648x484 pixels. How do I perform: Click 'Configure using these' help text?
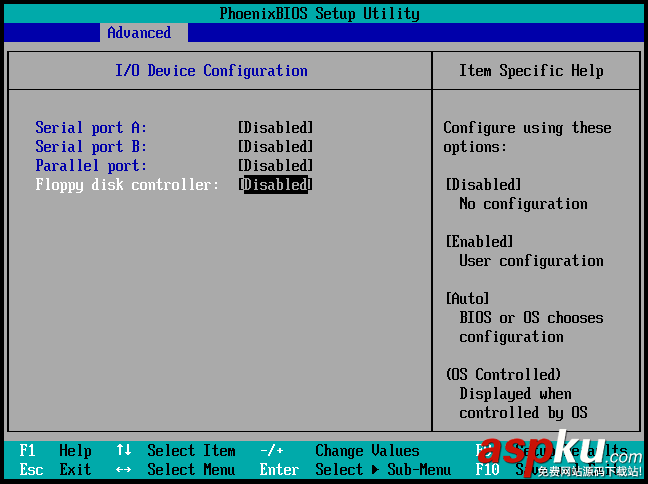[527, 127]
